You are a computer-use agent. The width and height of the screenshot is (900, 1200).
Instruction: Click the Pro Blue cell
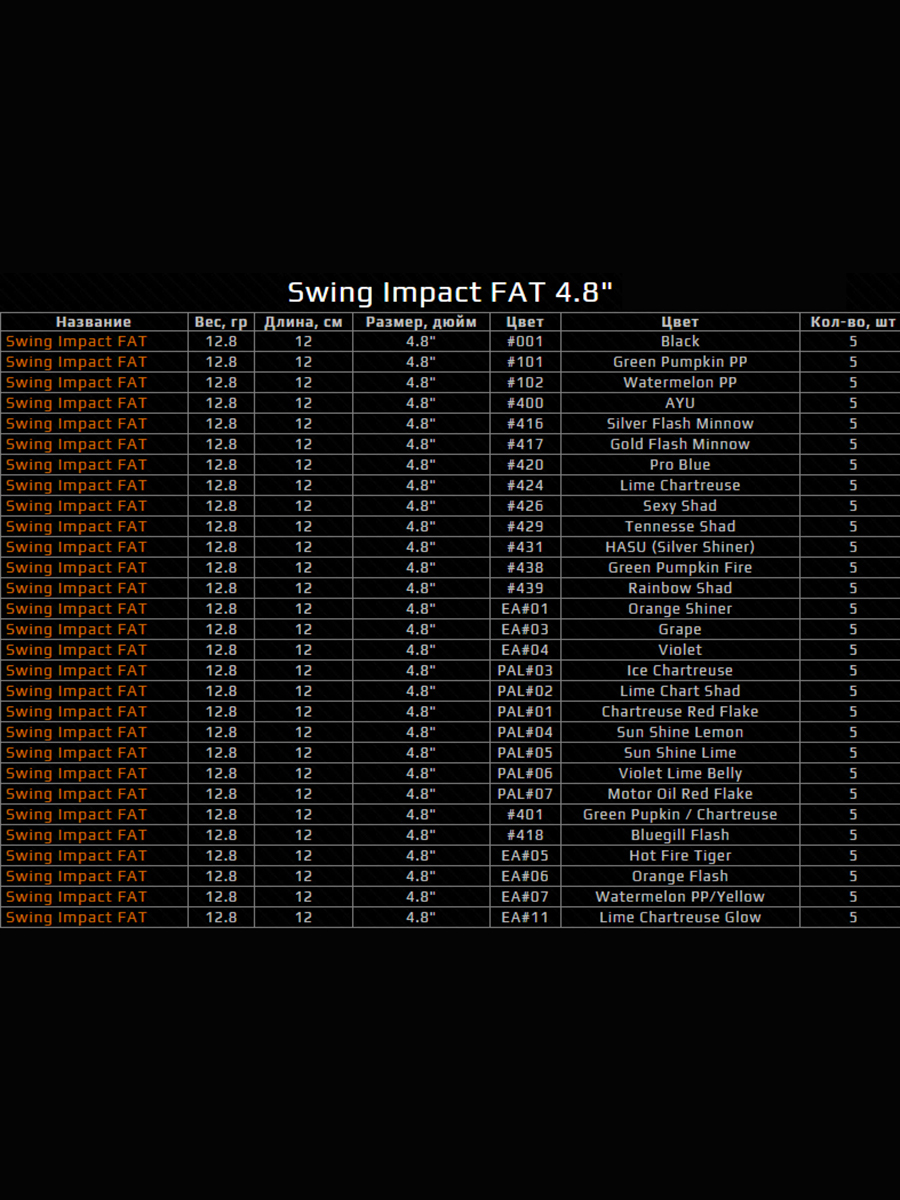680,464
